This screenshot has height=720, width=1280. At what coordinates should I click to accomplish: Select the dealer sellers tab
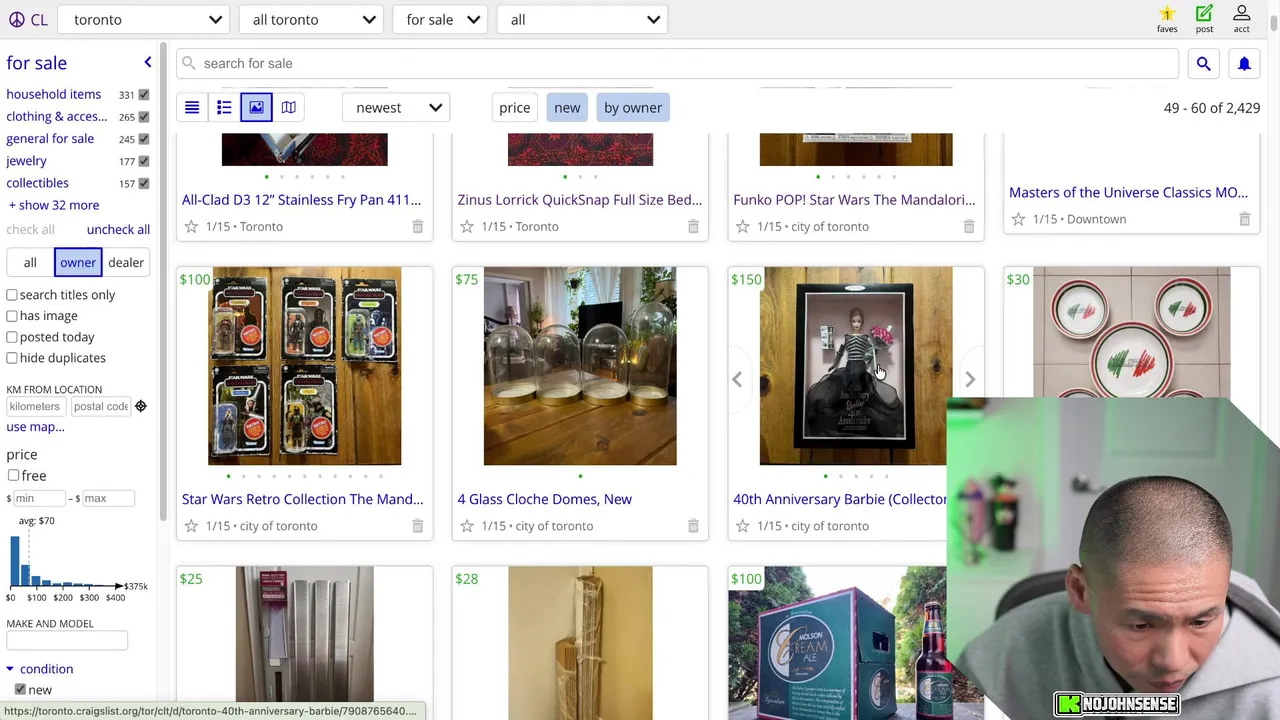click(x=126, y=262)
